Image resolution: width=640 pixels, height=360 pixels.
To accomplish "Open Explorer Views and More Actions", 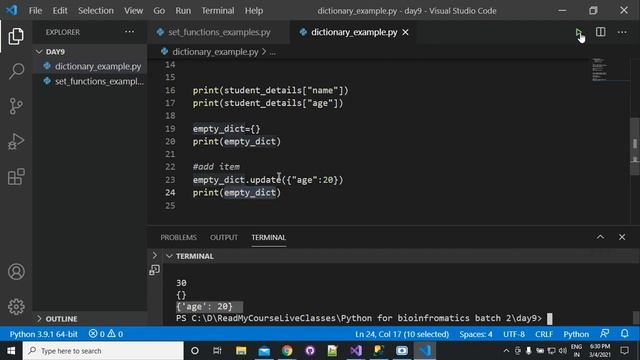I will (x=129, y=32).
